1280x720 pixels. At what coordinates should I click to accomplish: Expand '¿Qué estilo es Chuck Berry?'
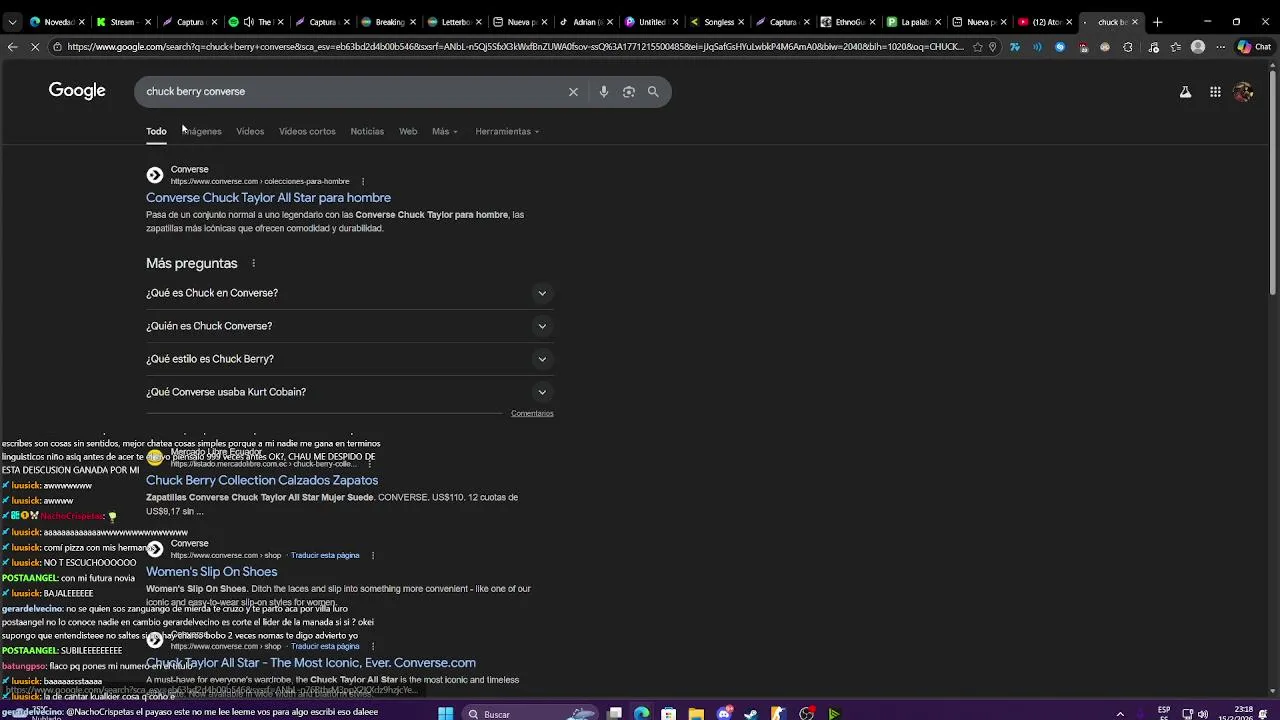(x=349, y=359)
